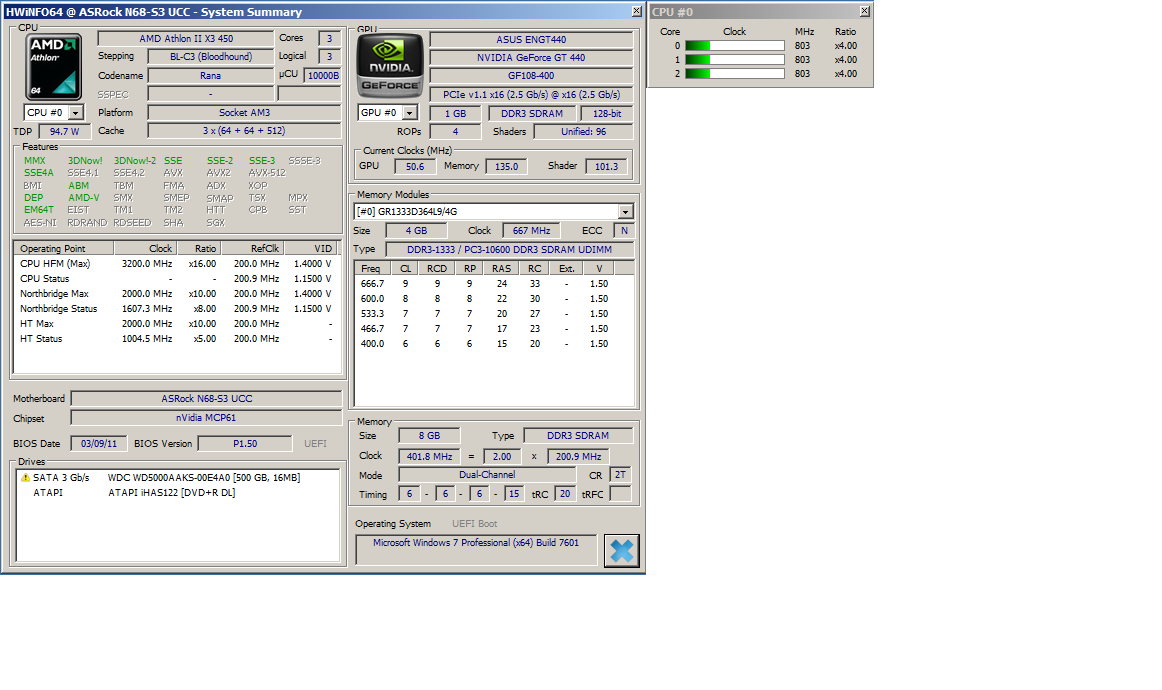This screenshot has height=690, width=1162.
Task: Select the Northbridge Max row
Action: coord(176,293)
